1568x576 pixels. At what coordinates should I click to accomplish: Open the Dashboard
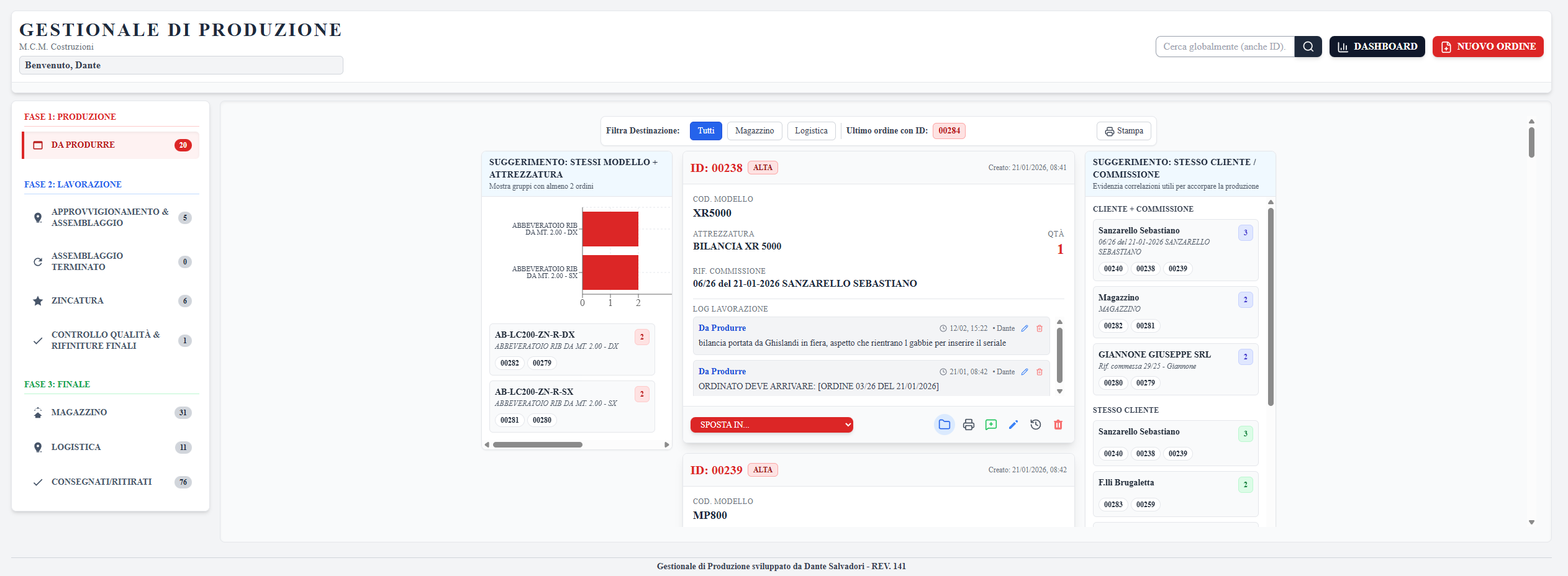1377,47
